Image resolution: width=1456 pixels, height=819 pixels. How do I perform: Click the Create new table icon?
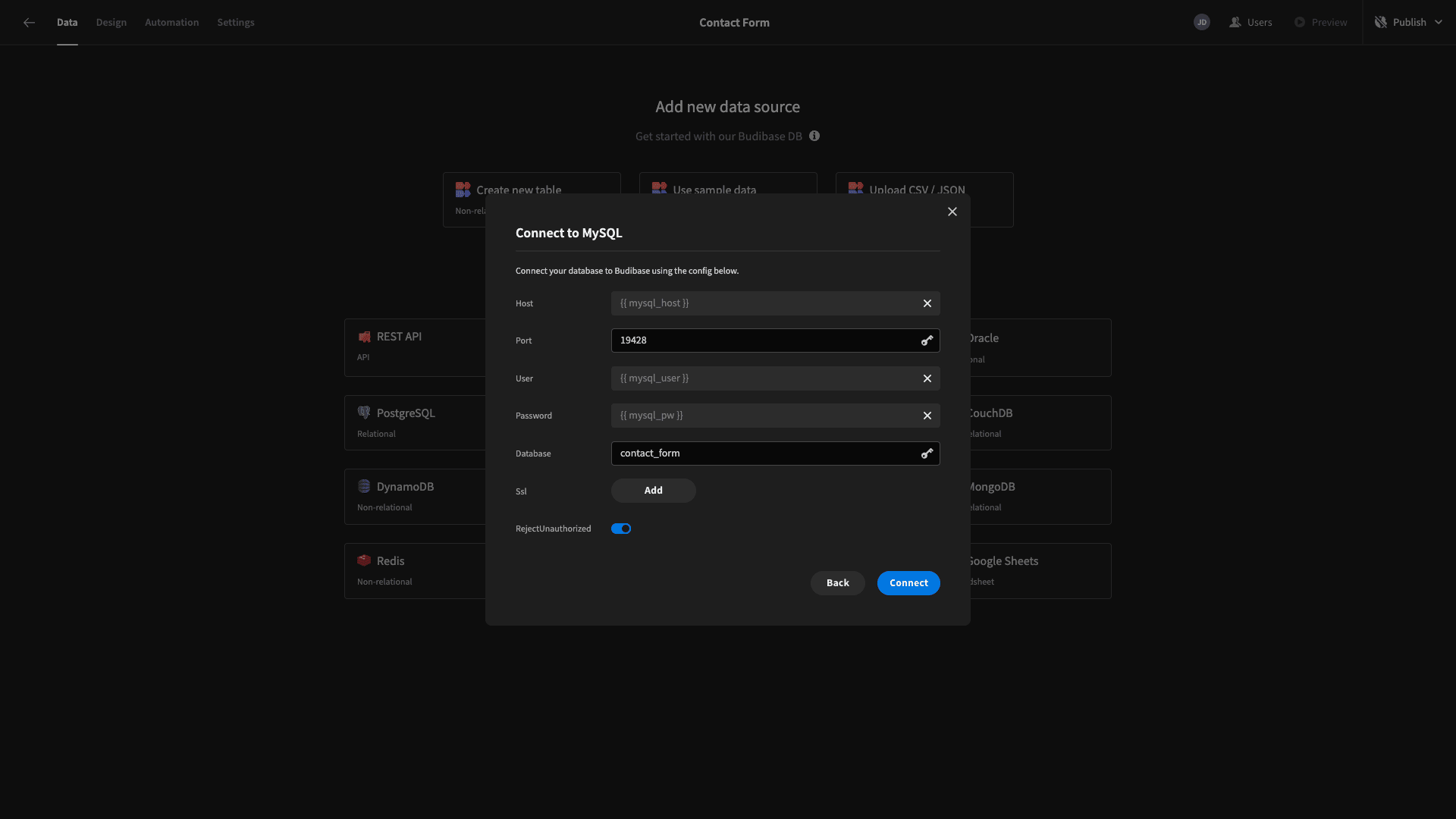point(463,189)
